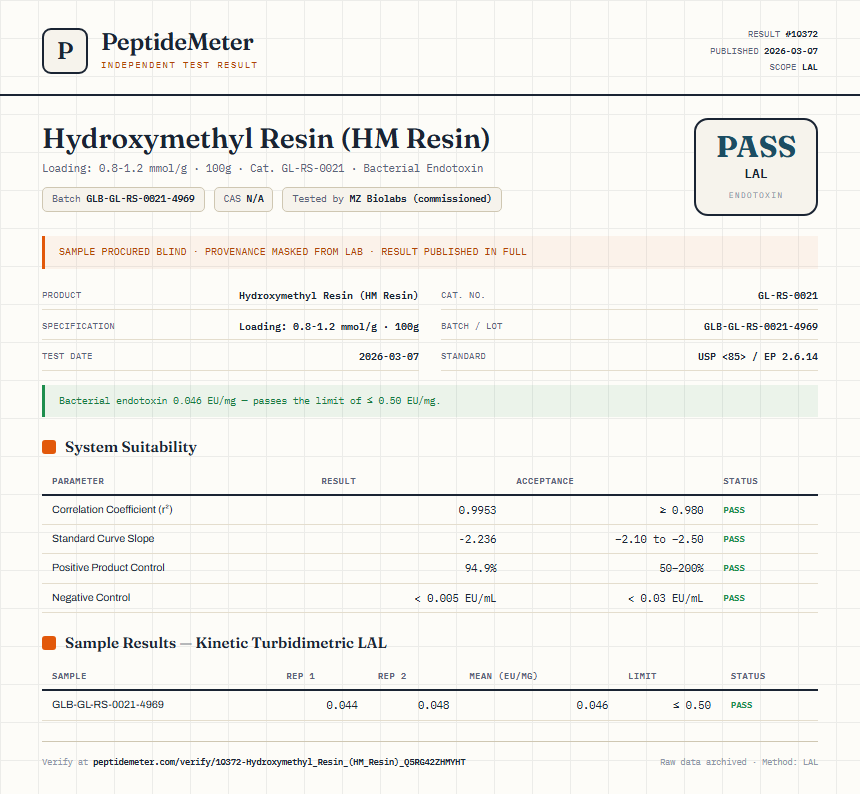Image resolution: width=860 pixels, height=794 pixels.
Task: Click the Tested by MZ Biolabs chip
Action: click(392, 199)
